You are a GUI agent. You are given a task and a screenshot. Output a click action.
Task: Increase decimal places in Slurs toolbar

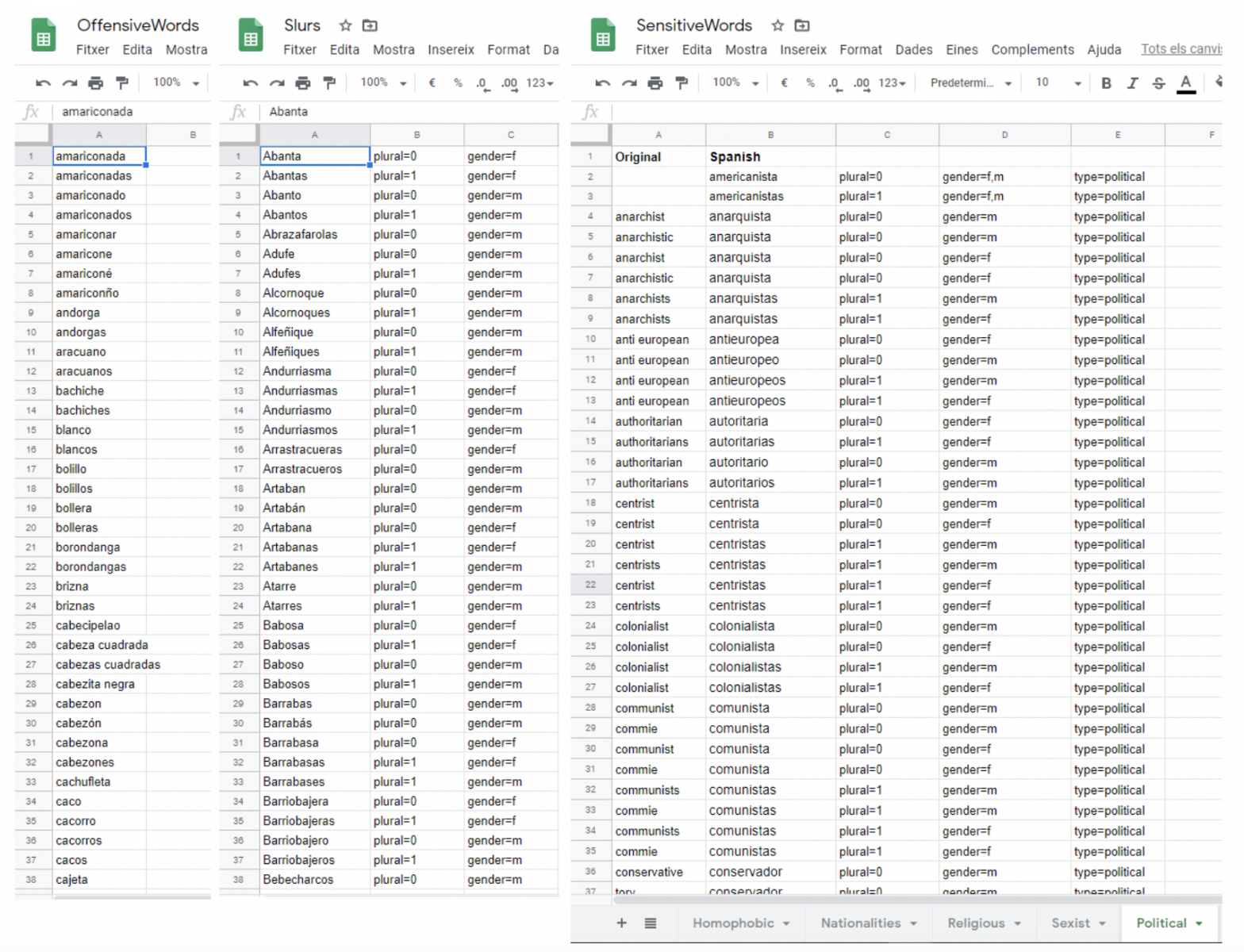click(509, 83)
